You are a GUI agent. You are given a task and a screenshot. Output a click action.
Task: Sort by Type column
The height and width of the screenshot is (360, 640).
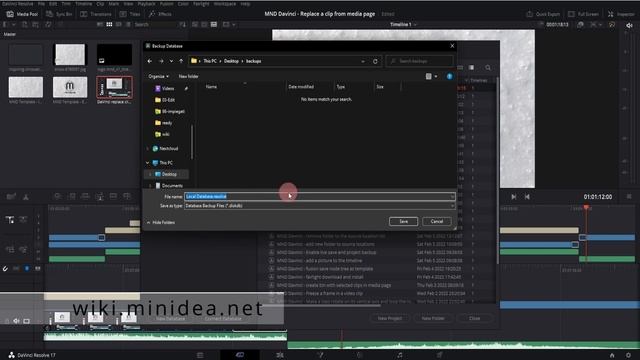(340, 87)
